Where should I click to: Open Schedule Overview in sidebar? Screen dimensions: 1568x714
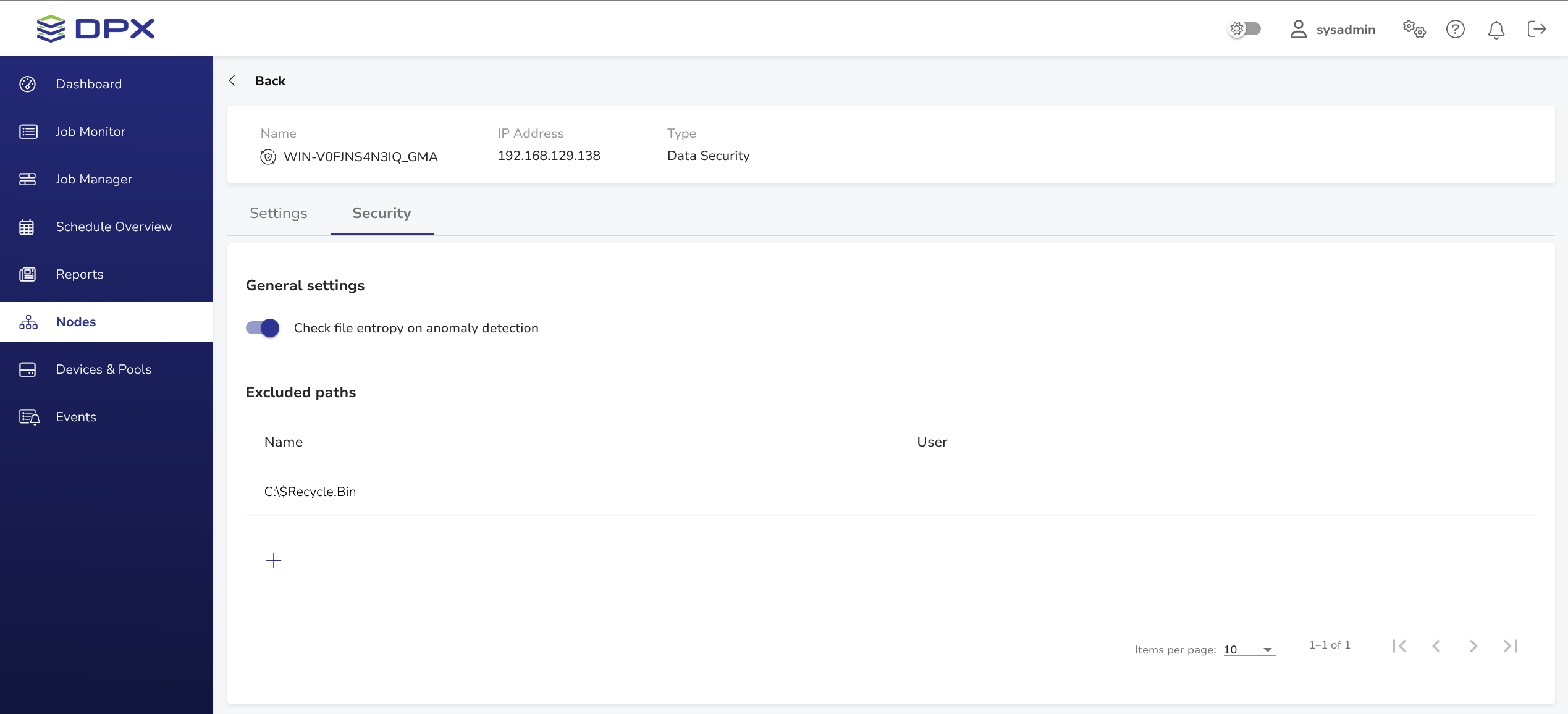pyautogui.click(x=114, y=227)
